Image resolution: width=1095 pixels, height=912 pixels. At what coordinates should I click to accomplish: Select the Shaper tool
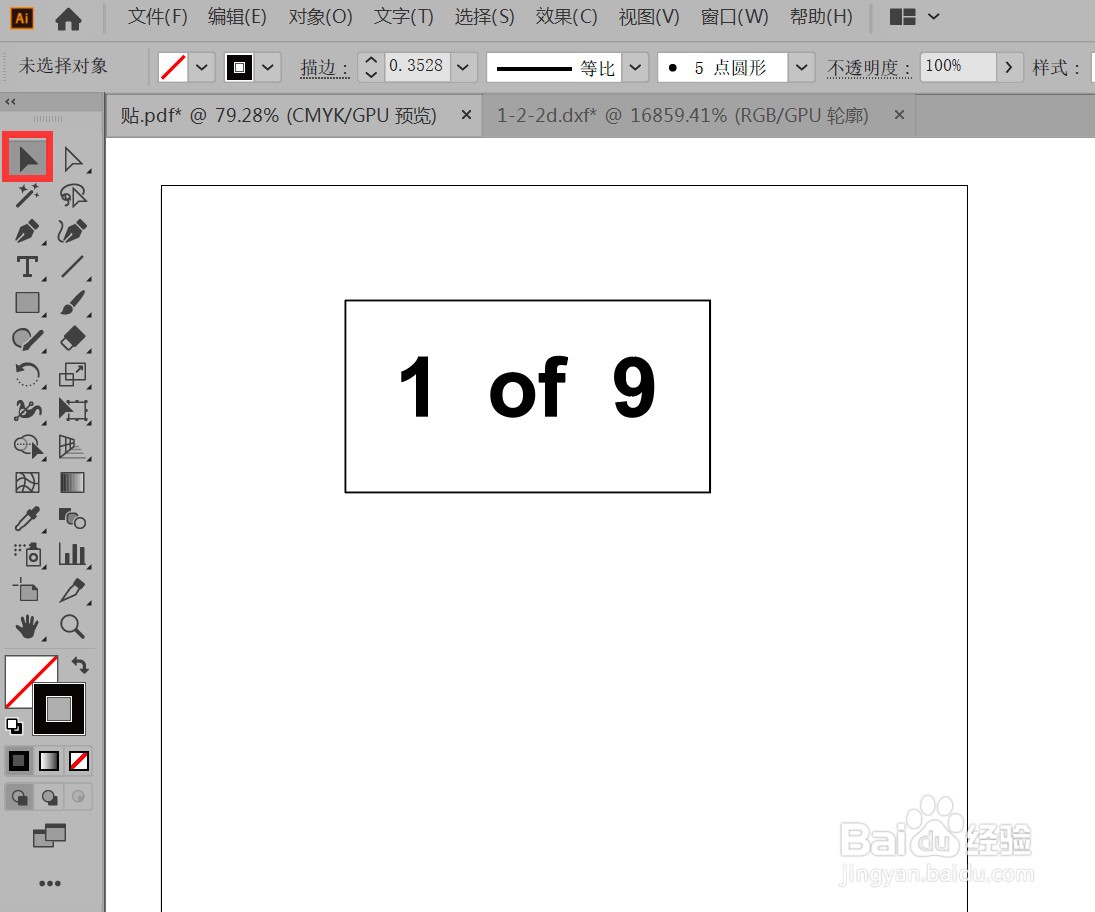[28, 339]
